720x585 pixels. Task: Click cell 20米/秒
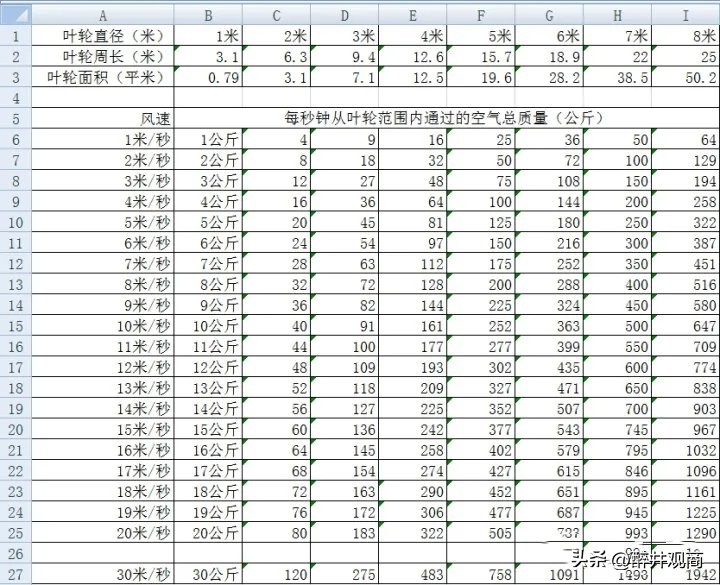coord(103,533)
